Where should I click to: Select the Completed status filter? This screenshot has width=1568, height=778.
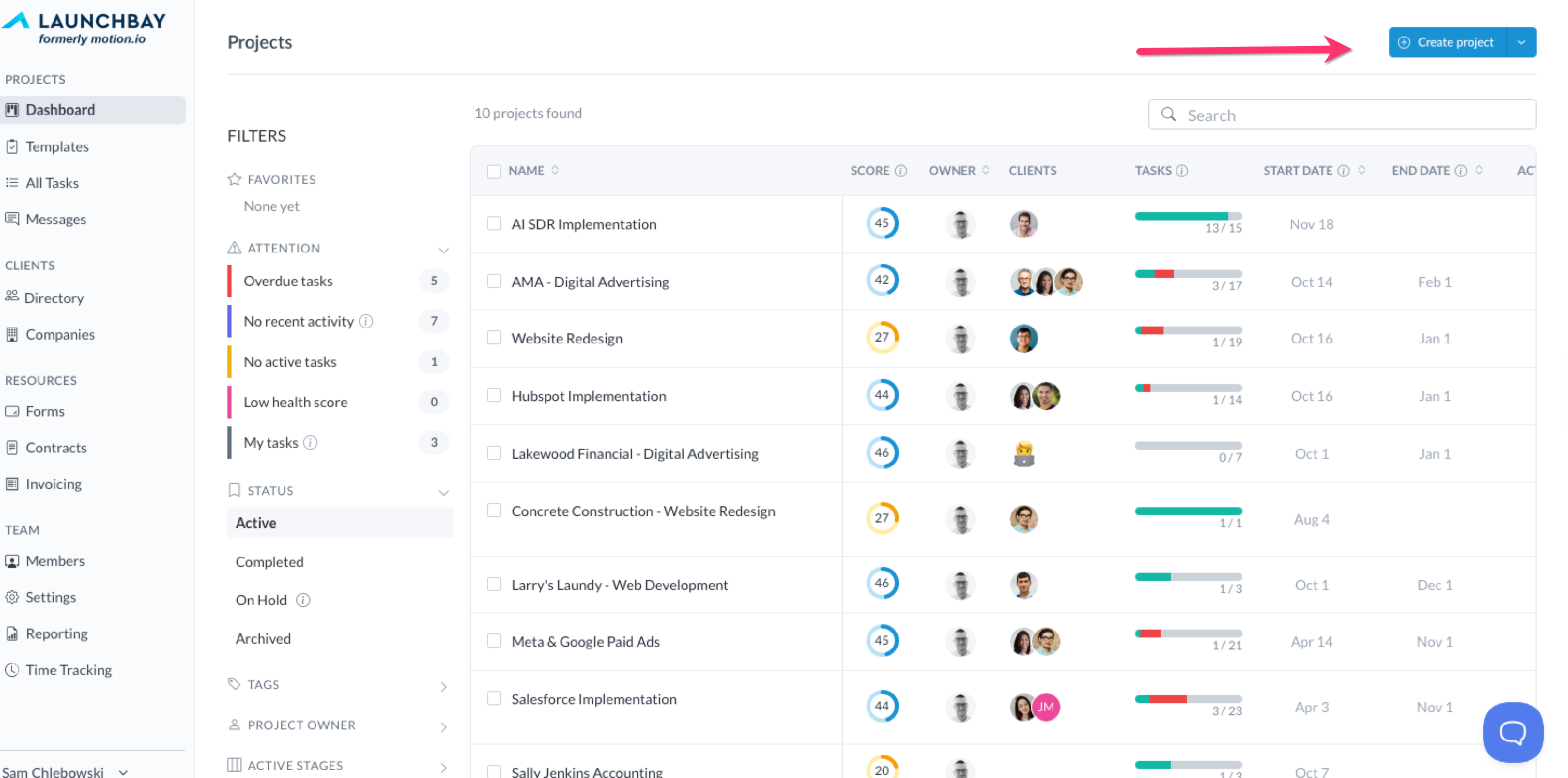269,562
